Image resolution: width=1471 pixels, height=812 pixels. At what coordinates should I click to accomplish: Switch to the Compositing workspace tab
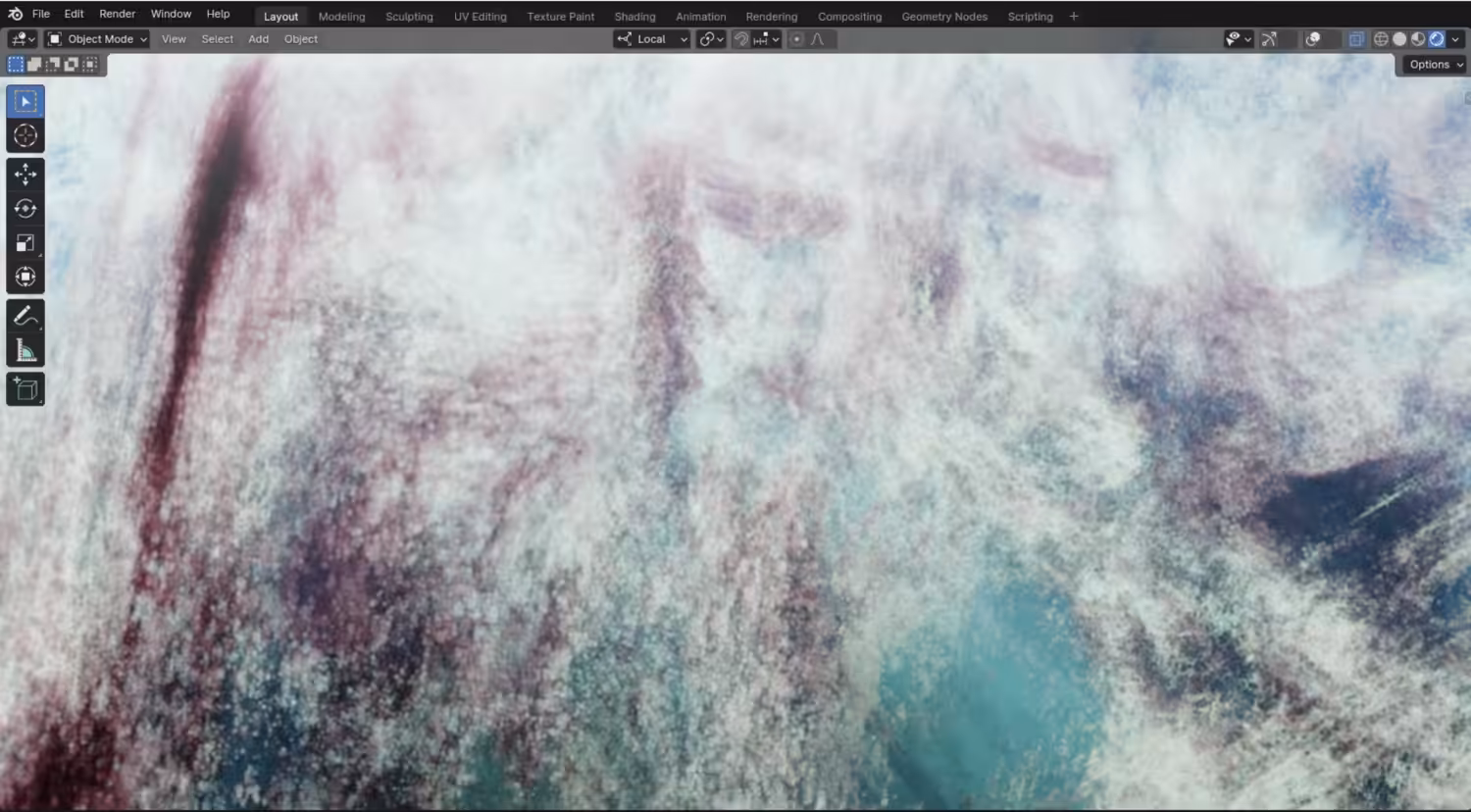849,17
